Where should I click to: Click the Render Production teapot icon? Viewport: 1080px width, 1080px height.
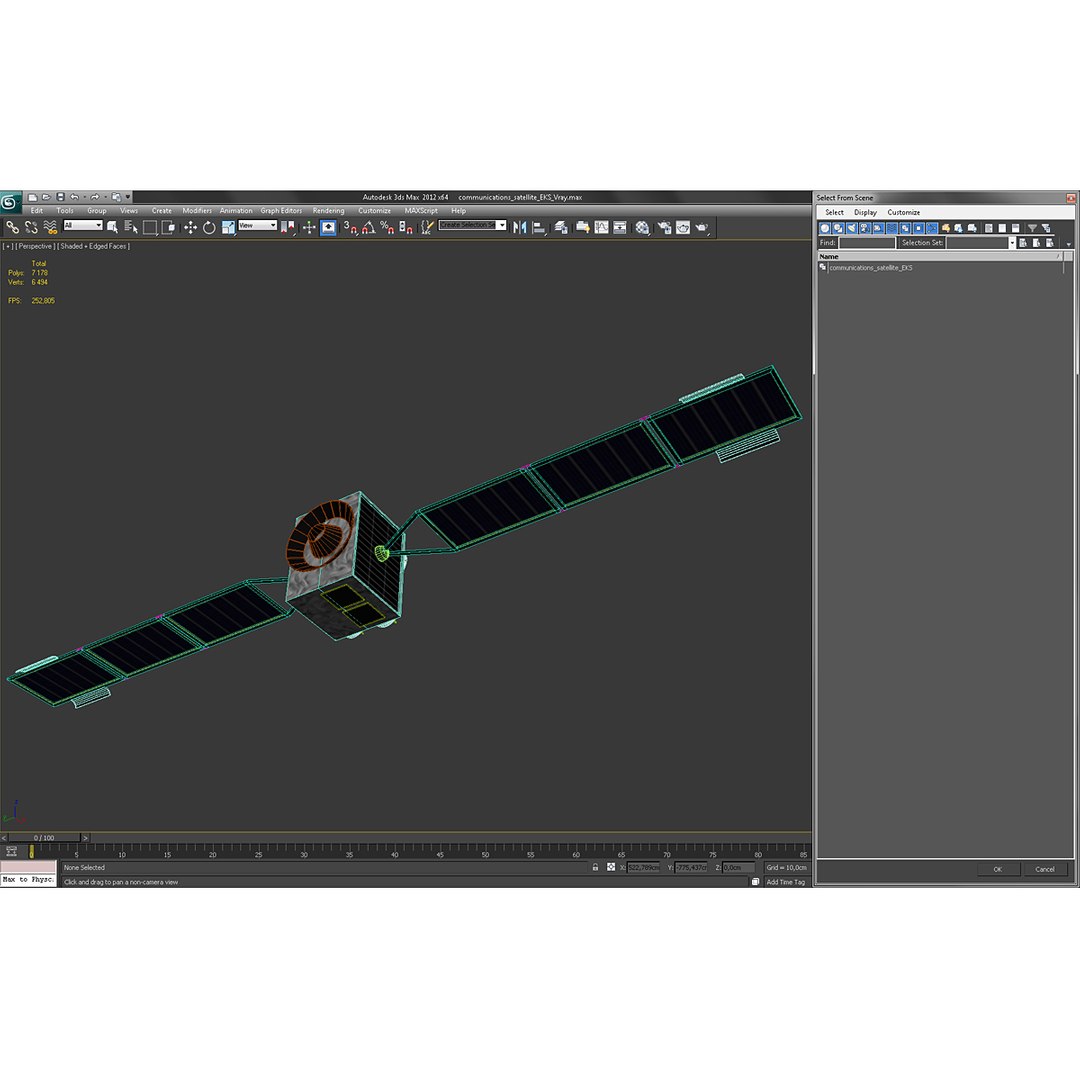click(702, 227)
